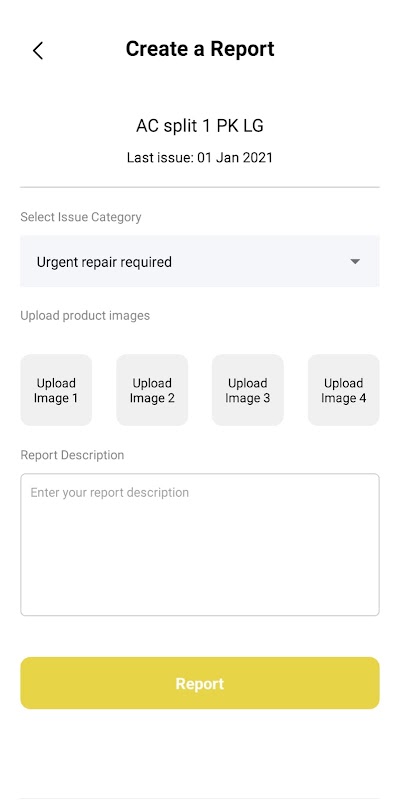Image resolution: width=400 pixels, height=800 pixels.
Task: Click the white "Report" text on the button
Action: (200, 684)
